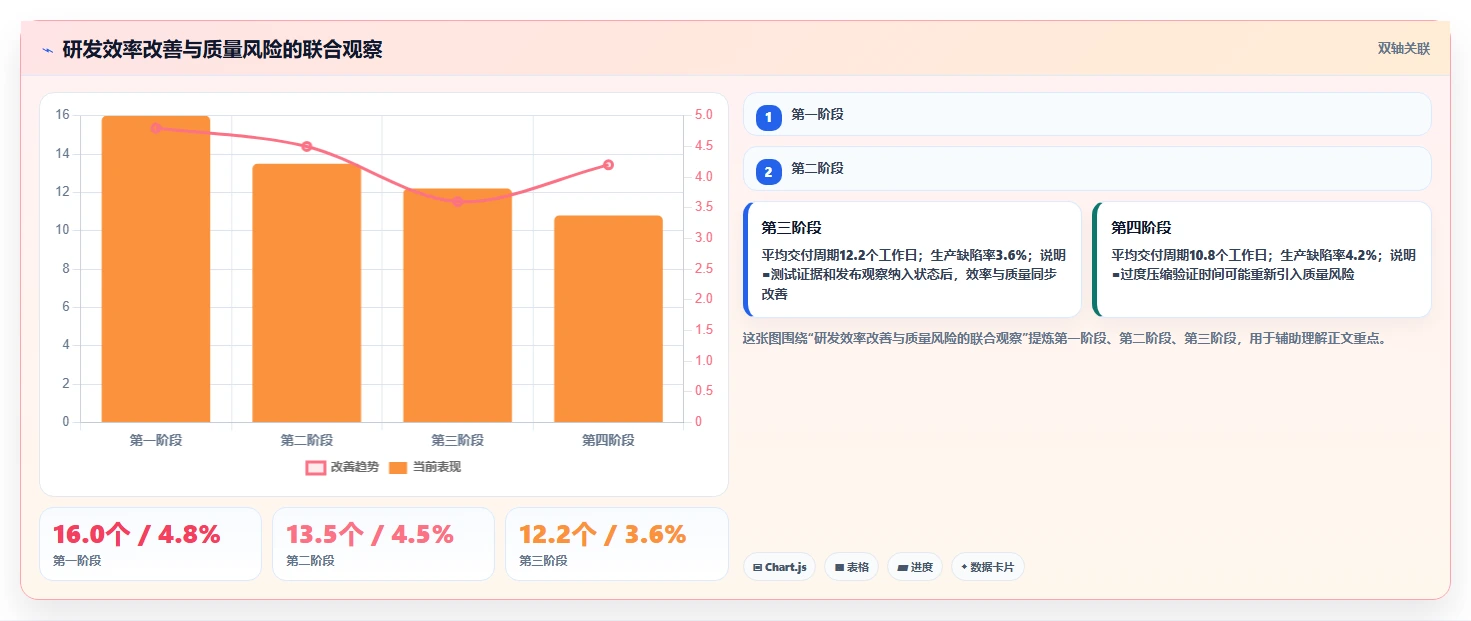1471x621 pixels.
Task: Expand the 第二阶段 list row
Action: 1087,168
